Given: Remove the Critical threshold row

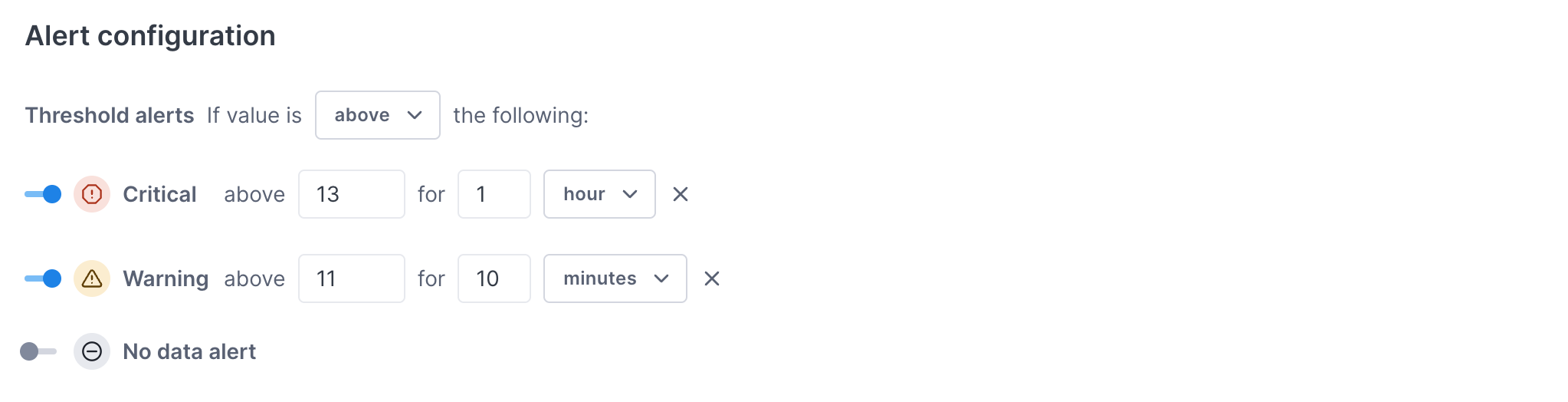Looking at the screenshot, I should (681, 194).
